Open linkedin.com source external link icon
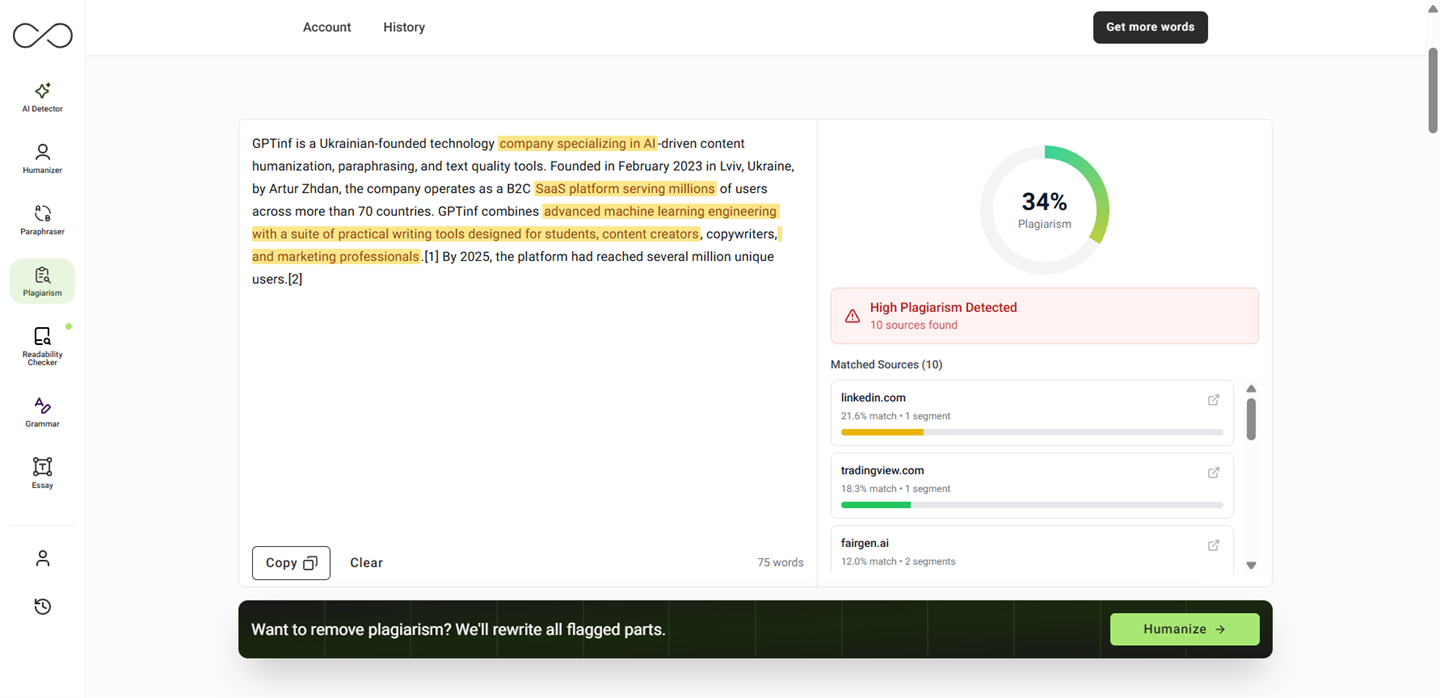This screenshot has width=1440, height=698. (1213, 400)
